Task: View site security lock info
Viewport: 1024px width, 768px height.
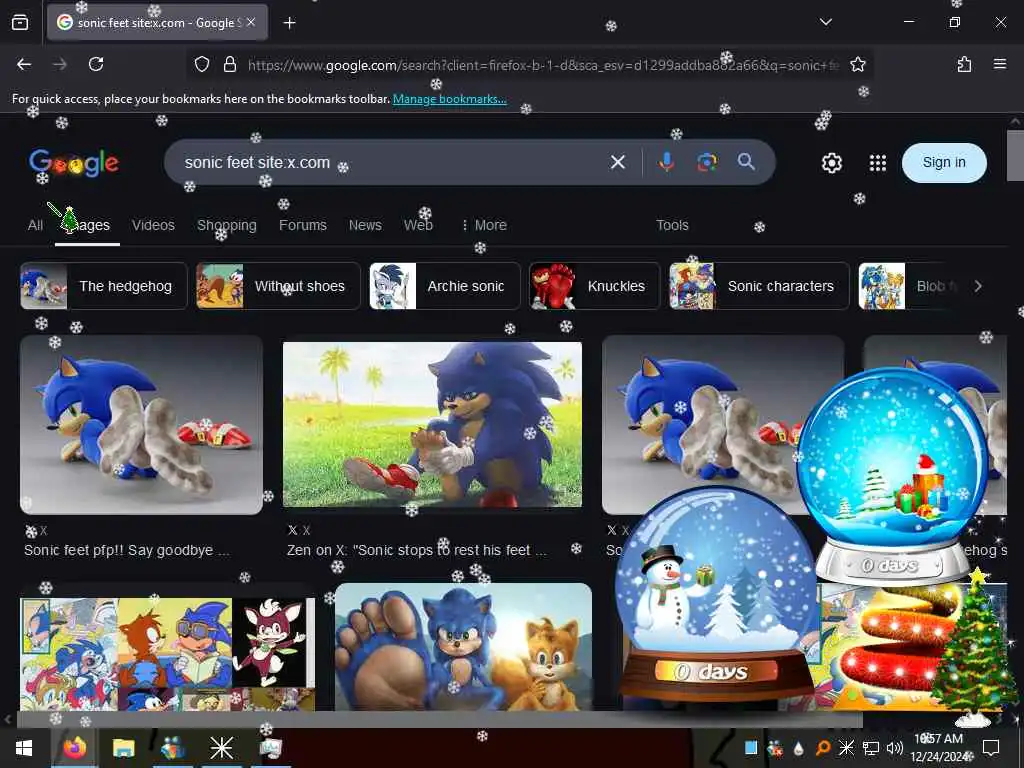Action: [x=229, y=64]
